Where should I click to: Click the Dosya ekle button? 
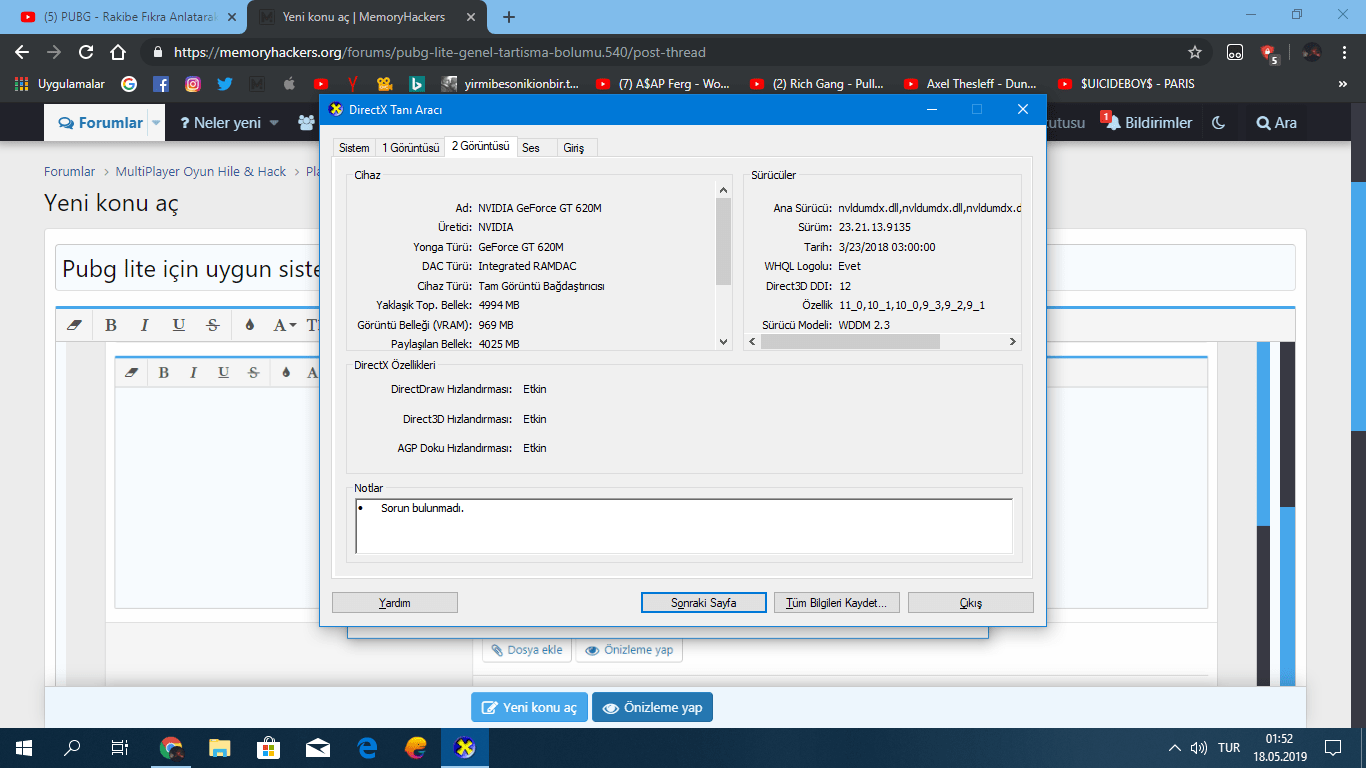[526, 650]
